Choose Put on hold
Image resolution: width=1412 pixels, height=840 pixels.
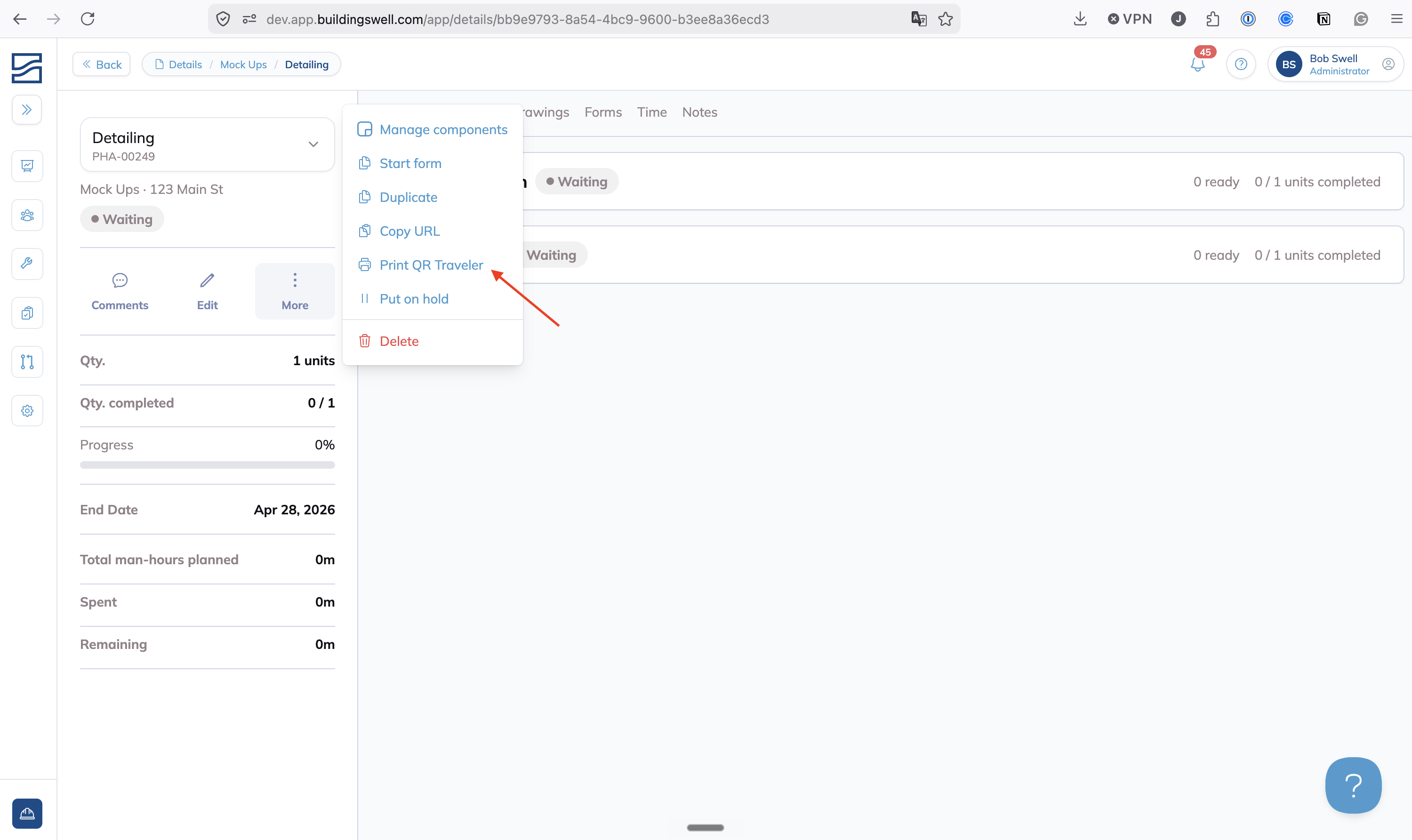pos(433,299)
